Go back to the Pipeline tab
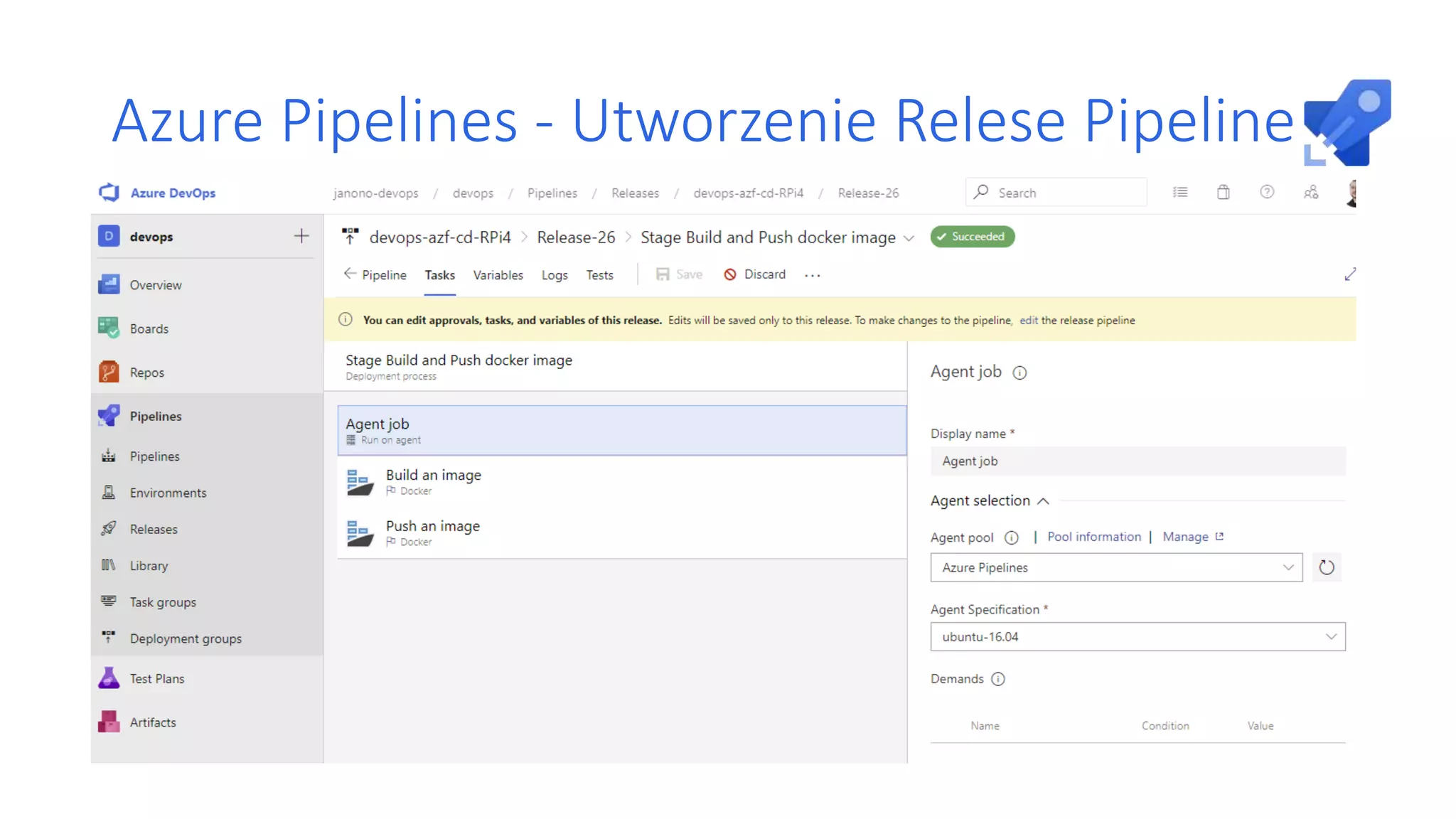Image resolution: width=1456 pixels, height=819 pixels. [375, 274]
